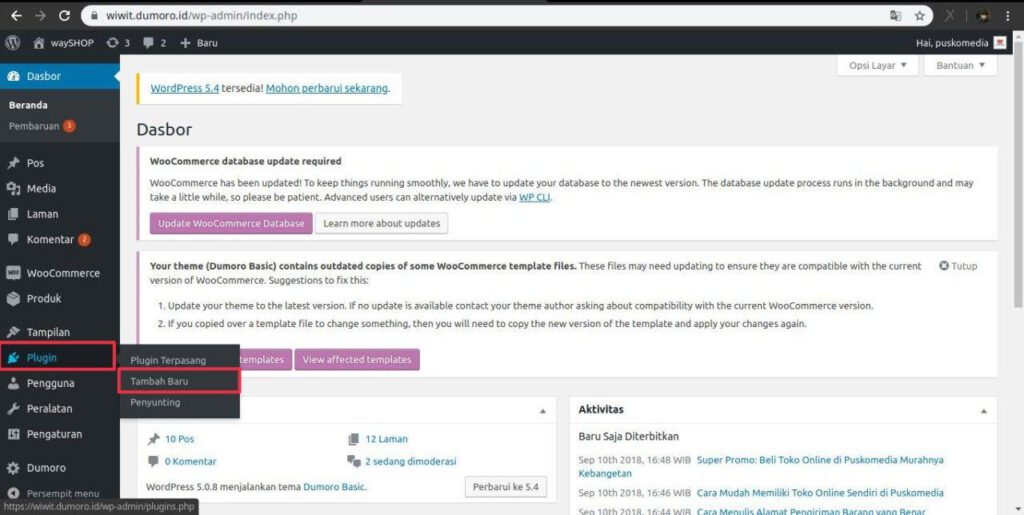Open the Super Promo Beli Toko Online post link
1024x515 pixels.
coord(820,460)
